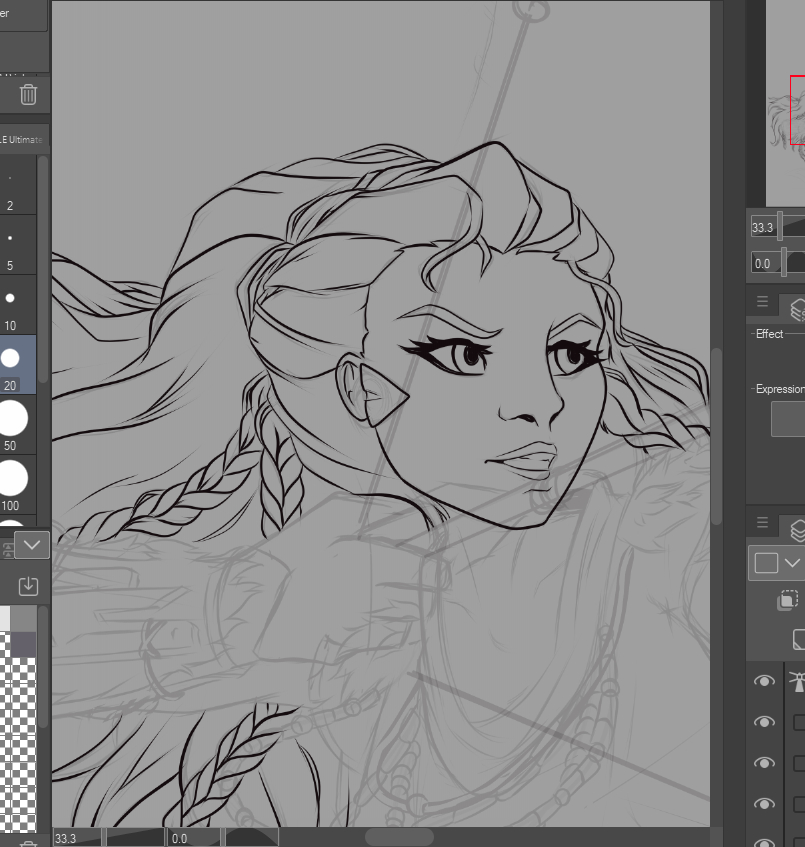Viewport: 805px width, 847px height.
Task: Select the brush size 5 preset
Action: 10,250
